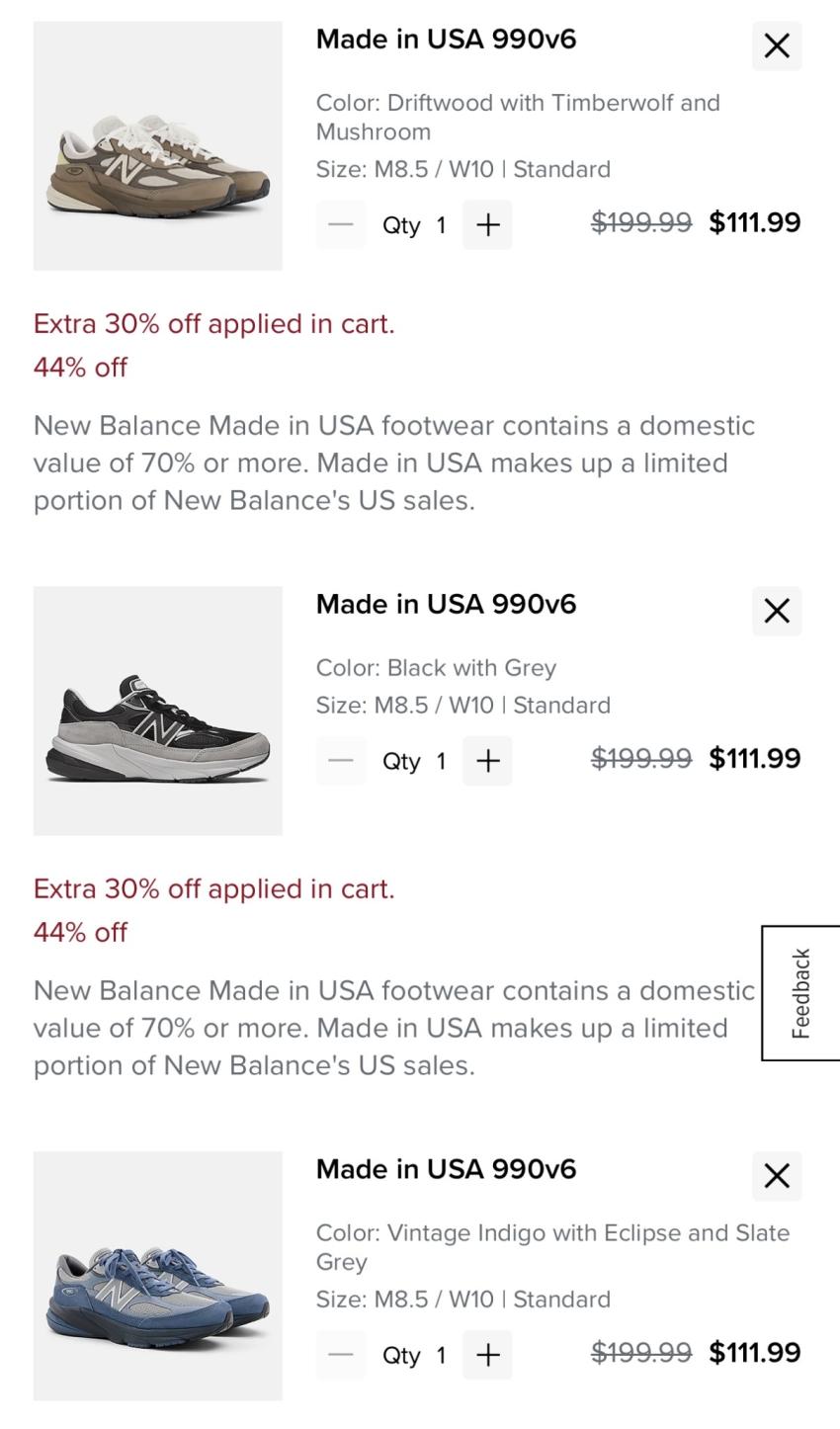Screen dimensions: 840x1429
Task: Remove the Driftwood 990v6 from cart
Action: (777, 45)
